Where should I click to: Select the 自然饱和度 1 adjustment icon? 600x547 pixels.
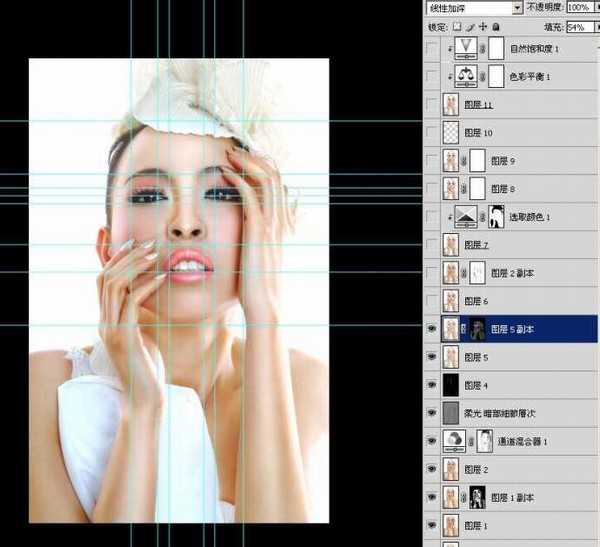[x=467, y=48]
